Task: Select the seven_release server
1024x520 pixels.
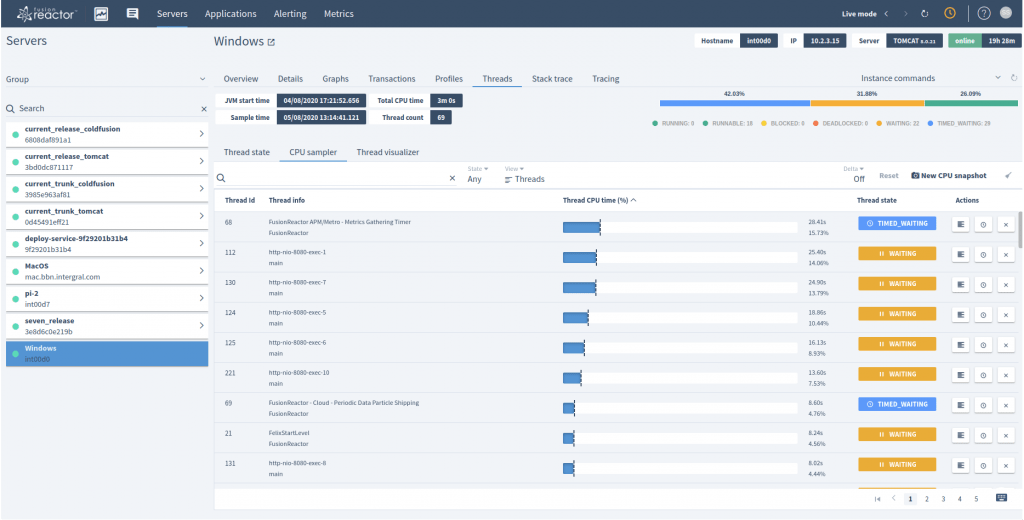Action: click(107, 326)
